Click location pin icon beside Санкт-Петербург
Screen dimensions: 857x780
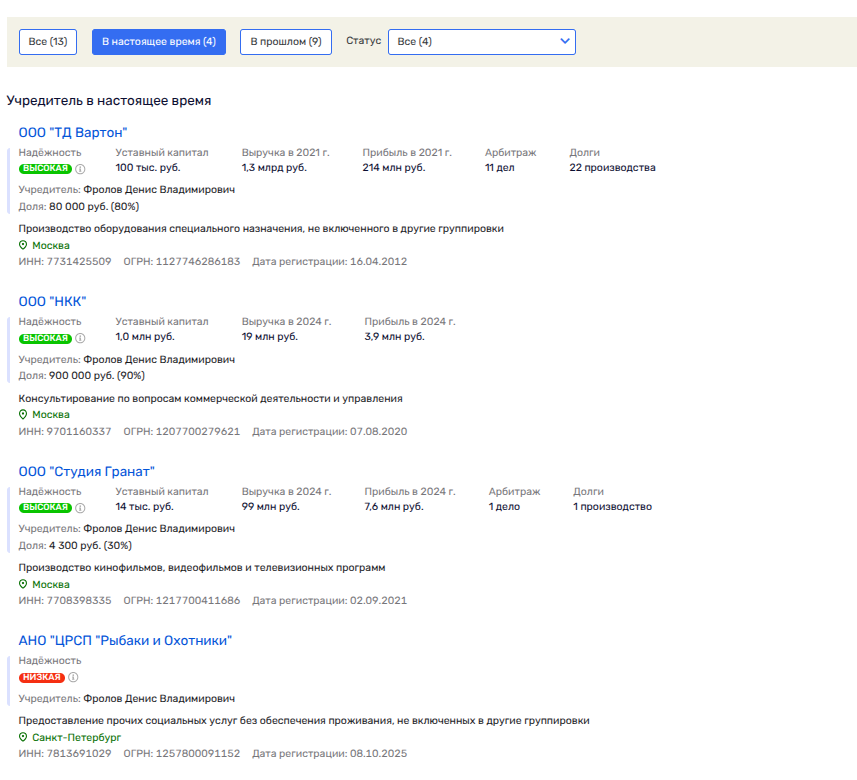23,737
